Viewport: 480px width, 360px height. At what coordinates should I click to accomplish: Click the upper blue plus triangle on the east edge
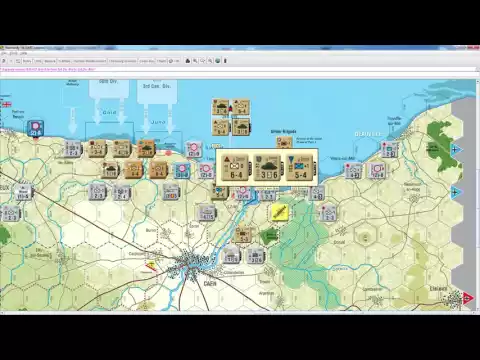point(456,150)
